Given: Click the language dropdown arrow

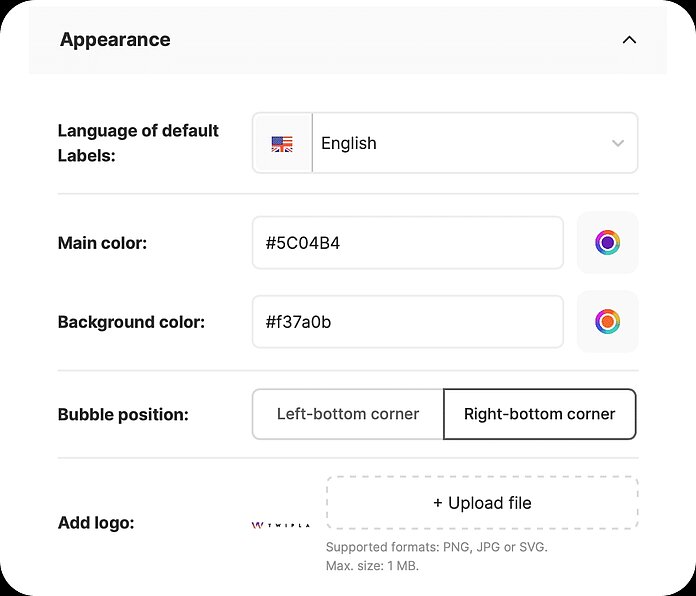Looking at the screenshot, I should pos(617,144).
